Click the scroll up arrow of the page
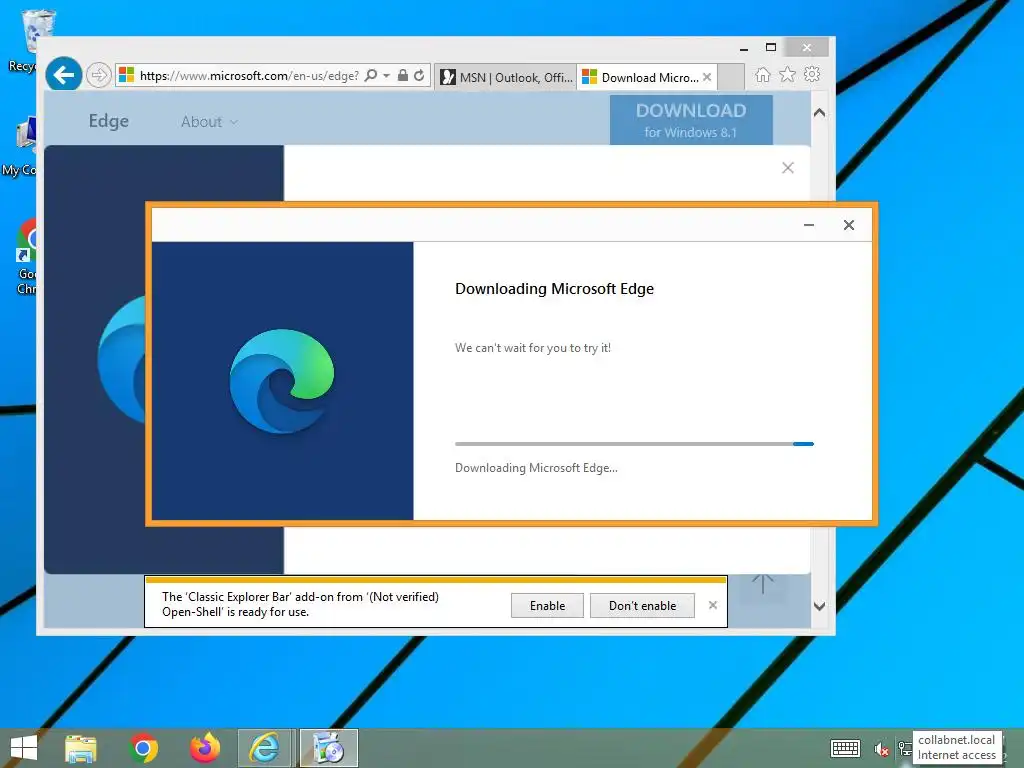This screenshot has height=768, width=1024. (820, 112)
